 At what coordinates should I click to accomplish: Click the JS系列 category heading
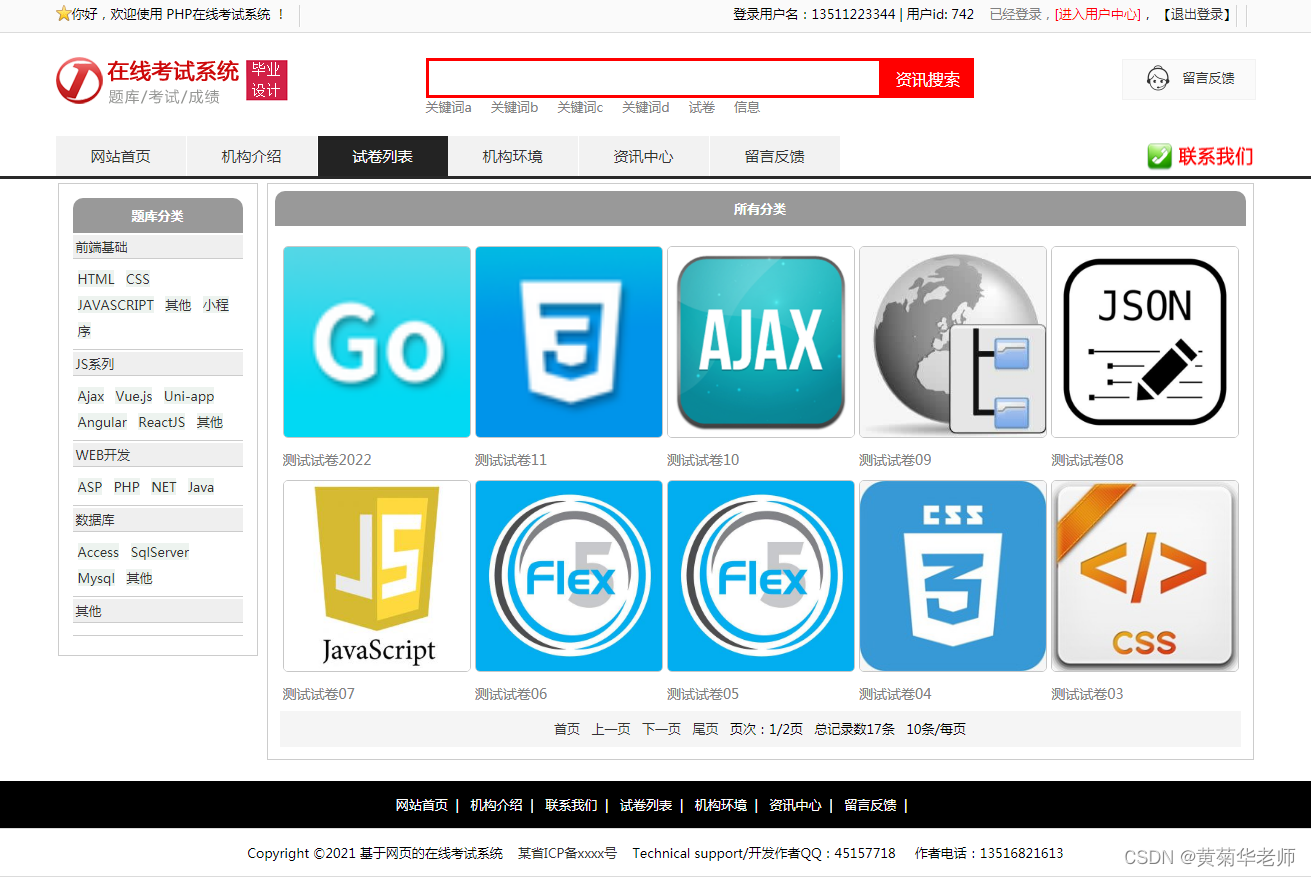click(158, 364)
